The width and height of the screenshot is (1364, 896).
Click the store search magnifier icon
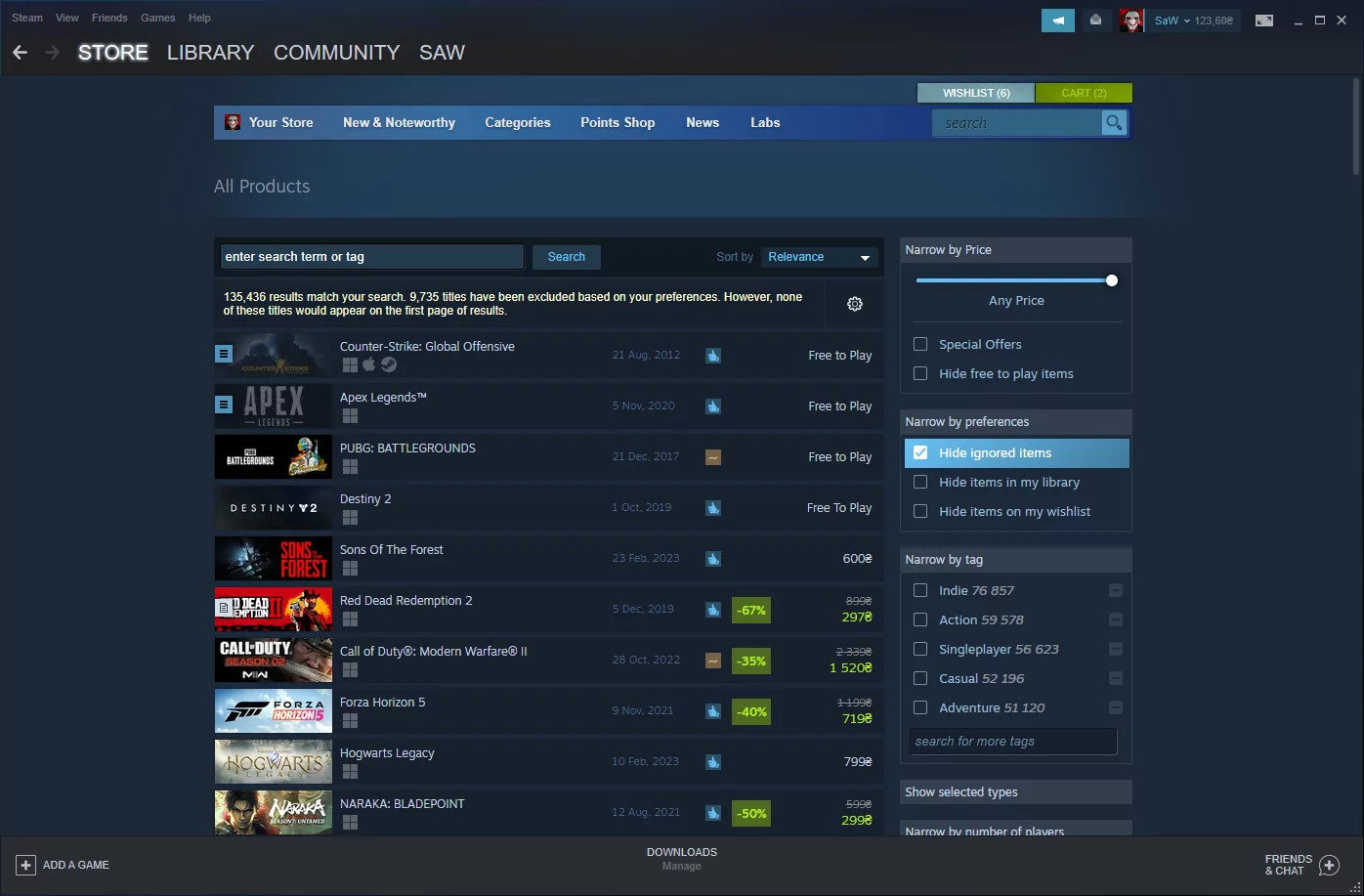pyautogui.click(x=1114, y=122)
